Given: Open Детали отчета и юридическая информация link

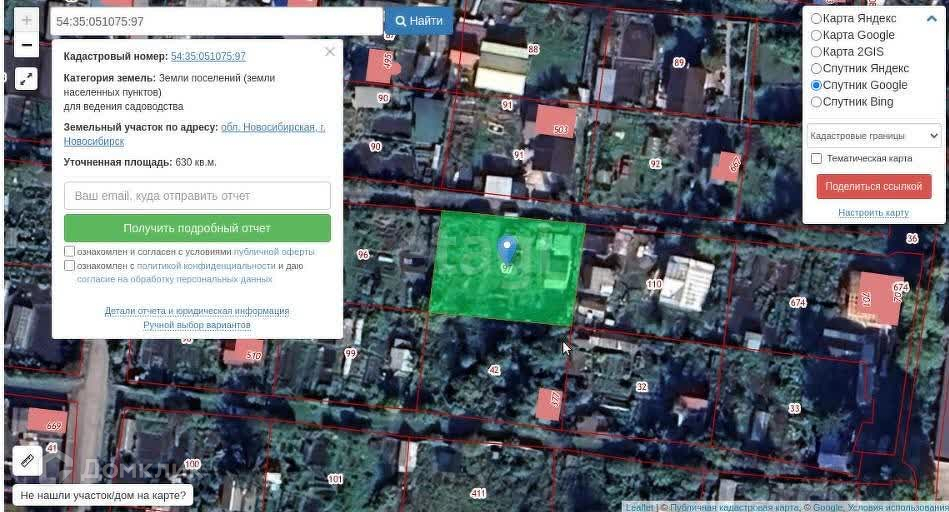Looking at the screenshot, I should [197, 311].
